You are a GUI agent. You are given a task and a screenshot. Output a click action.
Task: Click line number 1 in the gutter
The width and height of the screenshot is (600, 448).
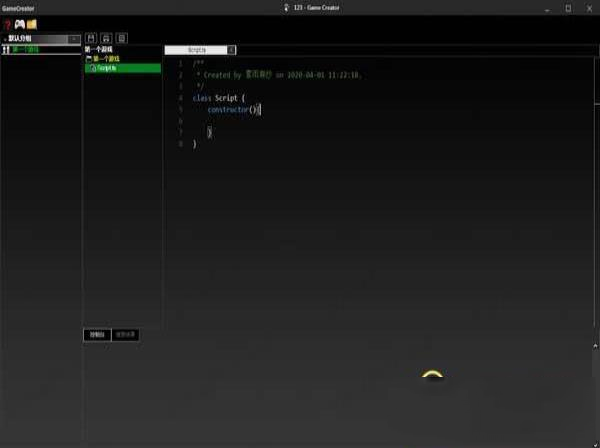tap(181, 64)
